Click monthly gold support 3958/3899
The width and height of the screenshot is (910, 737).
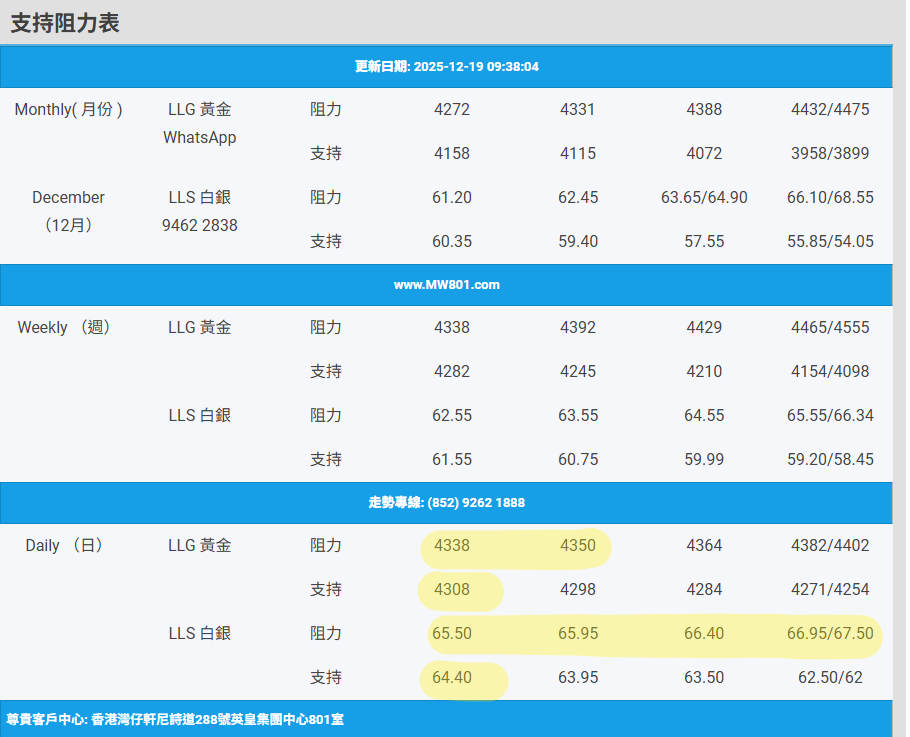click(830, 154)
